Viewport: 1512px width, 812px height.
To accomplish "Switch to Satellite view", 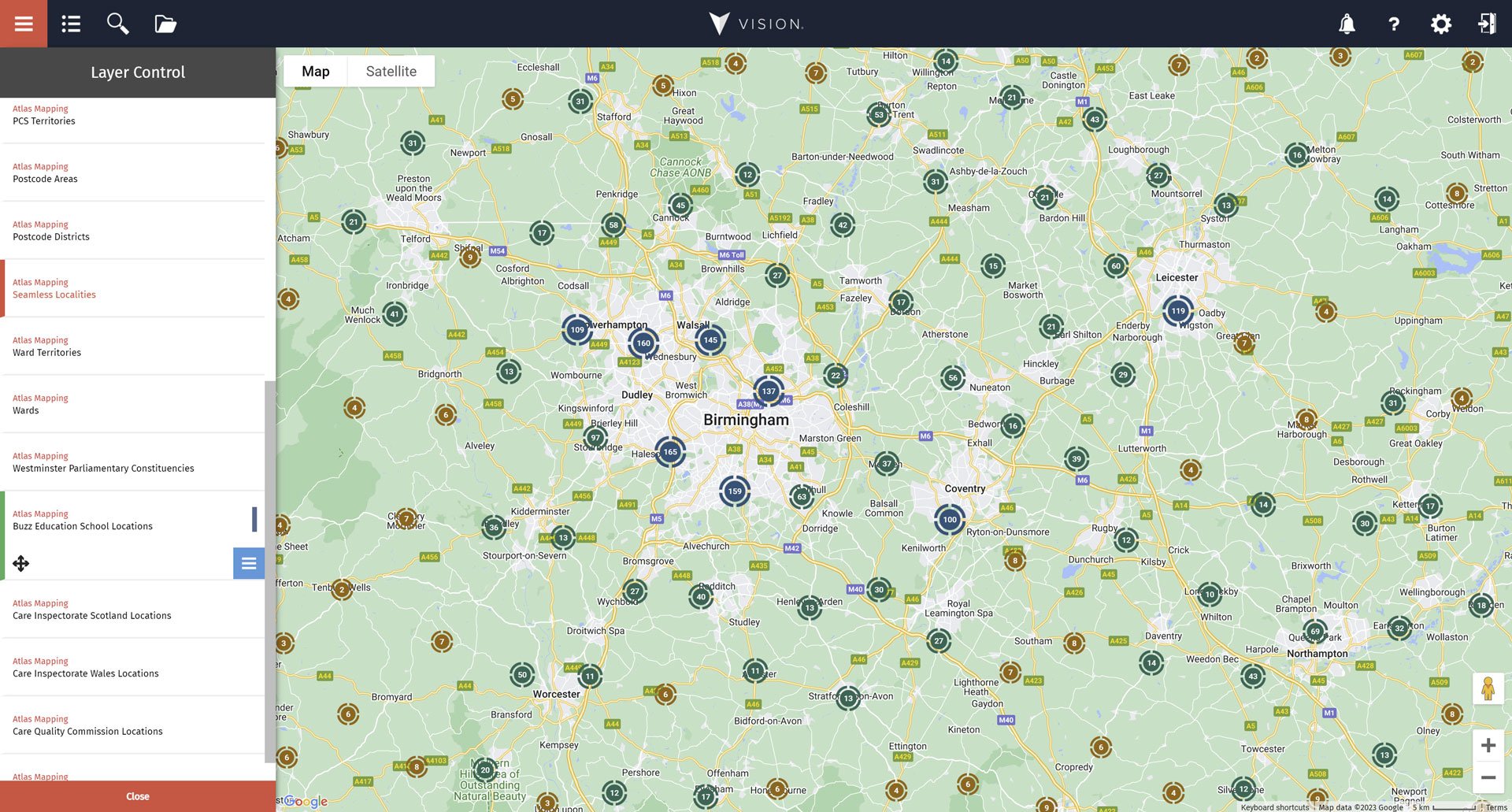I will point(391,71).
